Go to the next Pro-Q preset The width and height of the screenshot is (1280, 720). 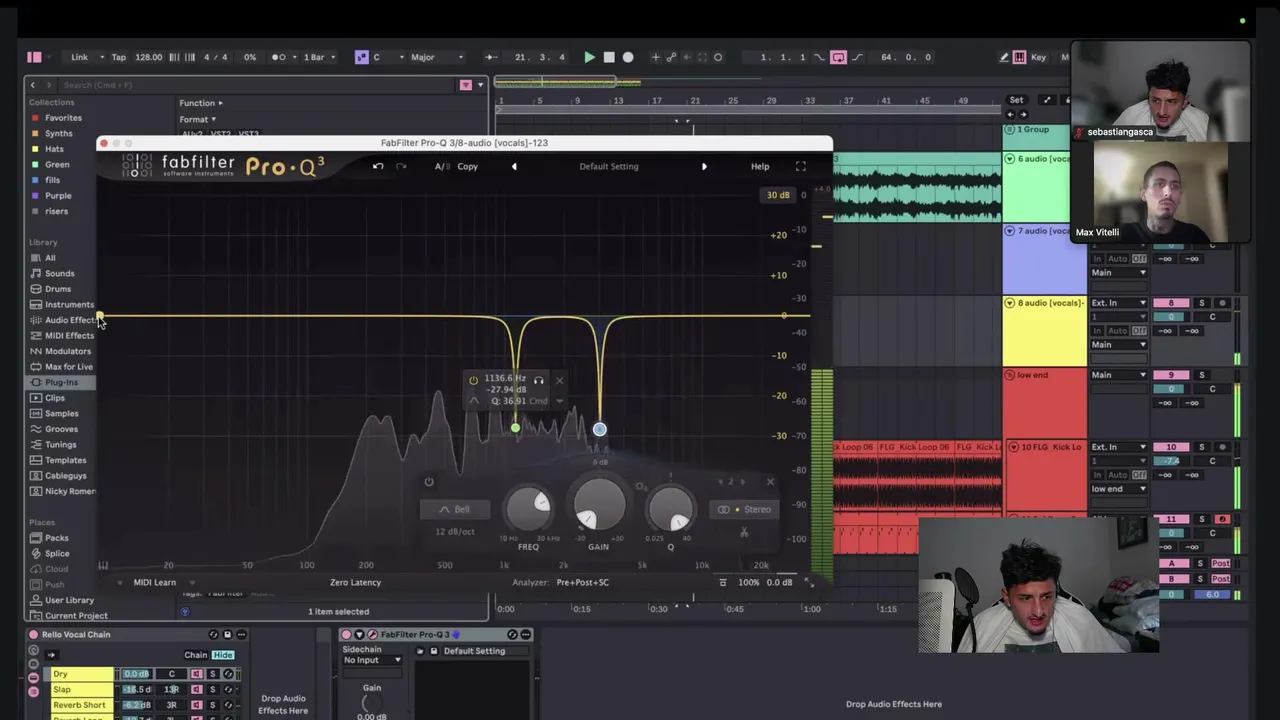click(704, 166)
